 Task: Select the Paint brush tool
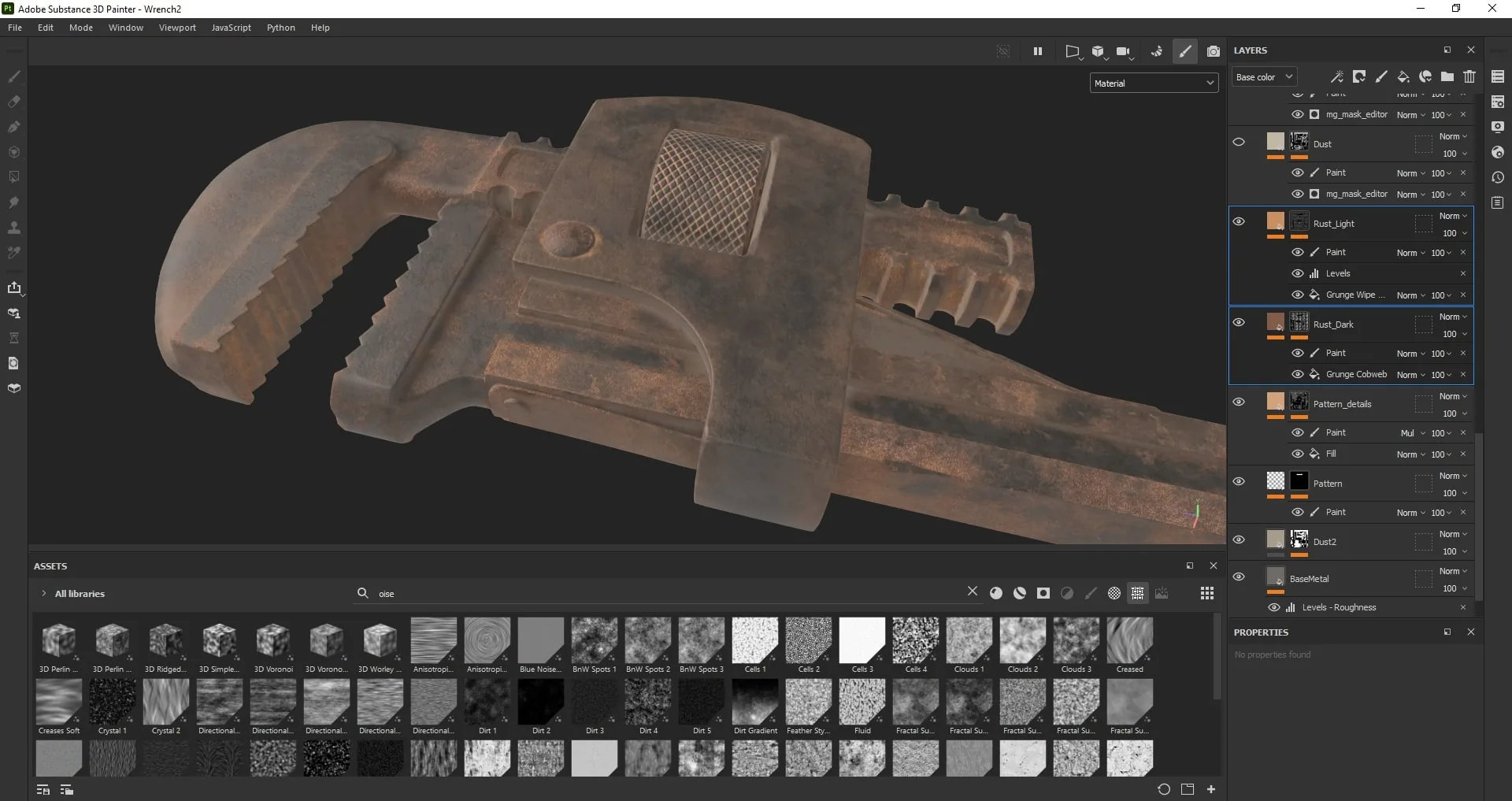(14, 76)
